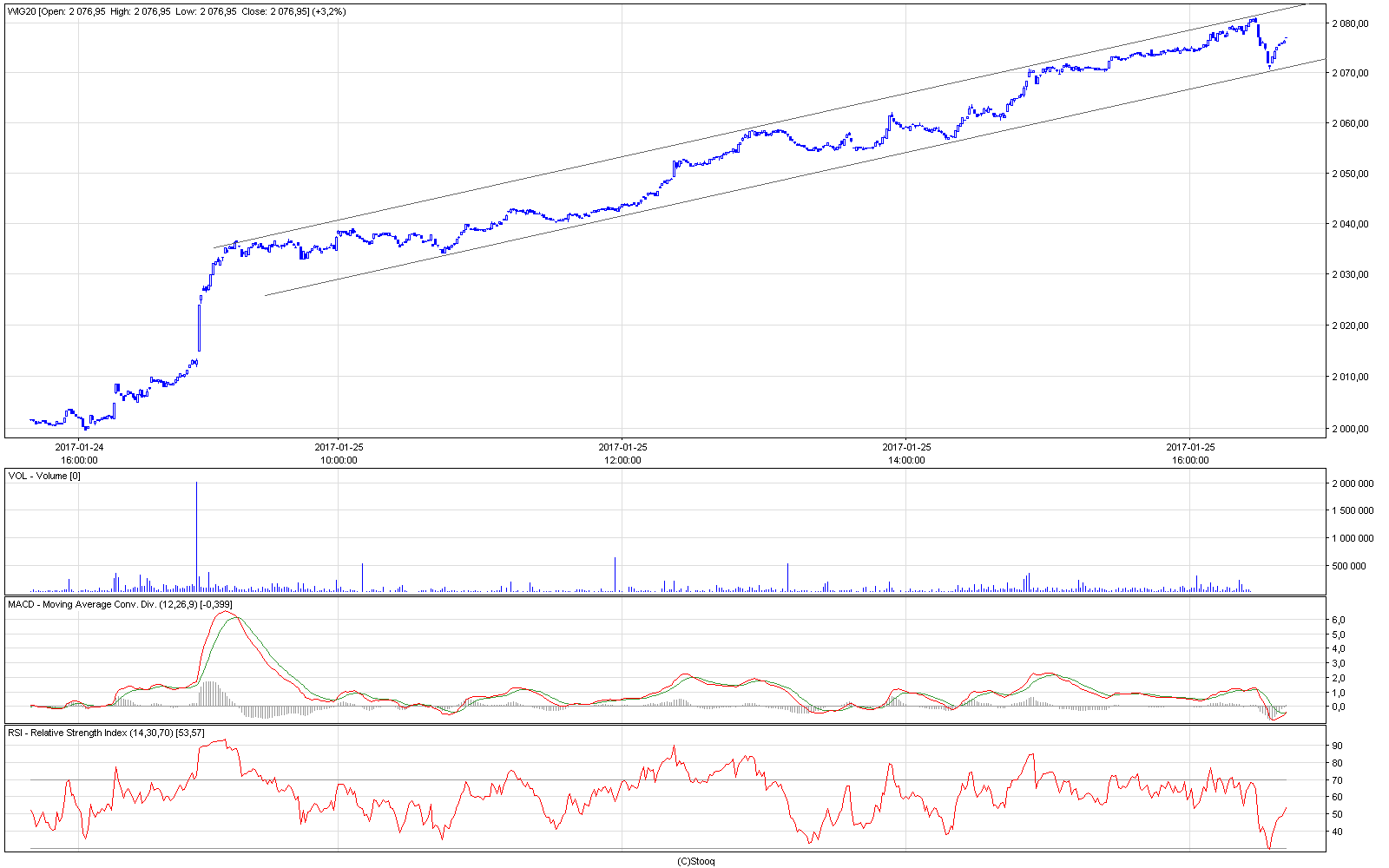1389x868 pixels.
Task: Select the 2 000,00 price axis label
Action: click(x=1350, y=429)
